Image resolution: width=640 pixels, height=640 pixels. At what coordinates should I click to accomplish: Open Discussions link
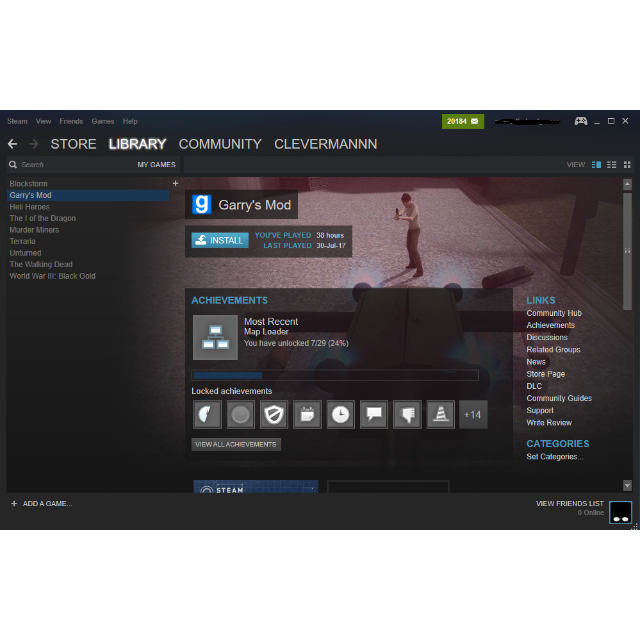(547, 338)
